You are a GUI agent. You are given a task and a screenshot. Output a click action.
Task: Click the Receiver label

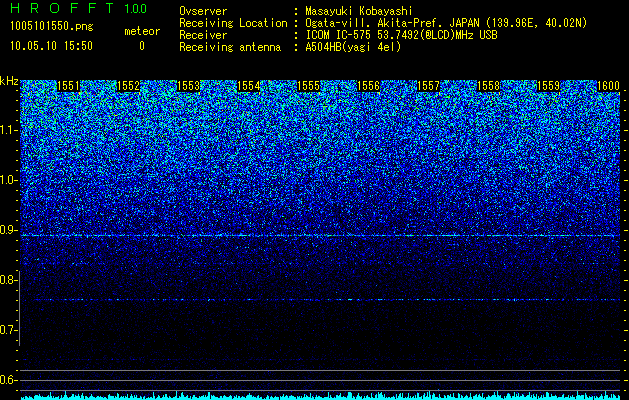[x=203, y=35]
